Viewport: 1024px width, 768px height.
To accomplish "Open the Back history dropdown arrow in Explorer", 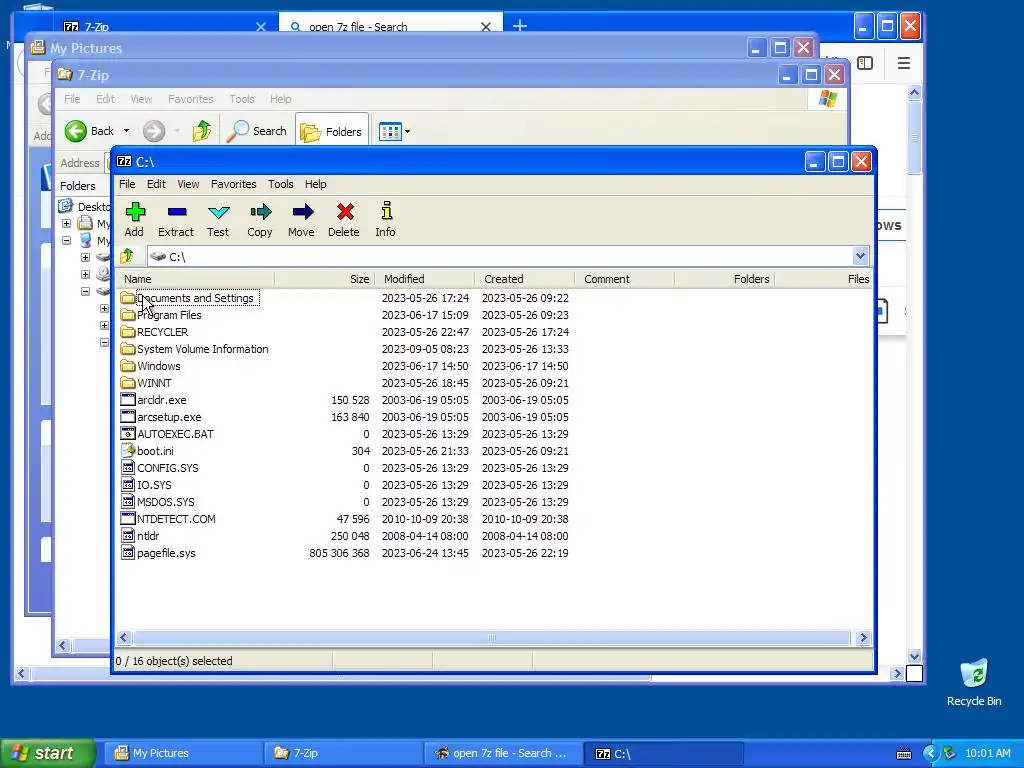I will click(126, 131).
